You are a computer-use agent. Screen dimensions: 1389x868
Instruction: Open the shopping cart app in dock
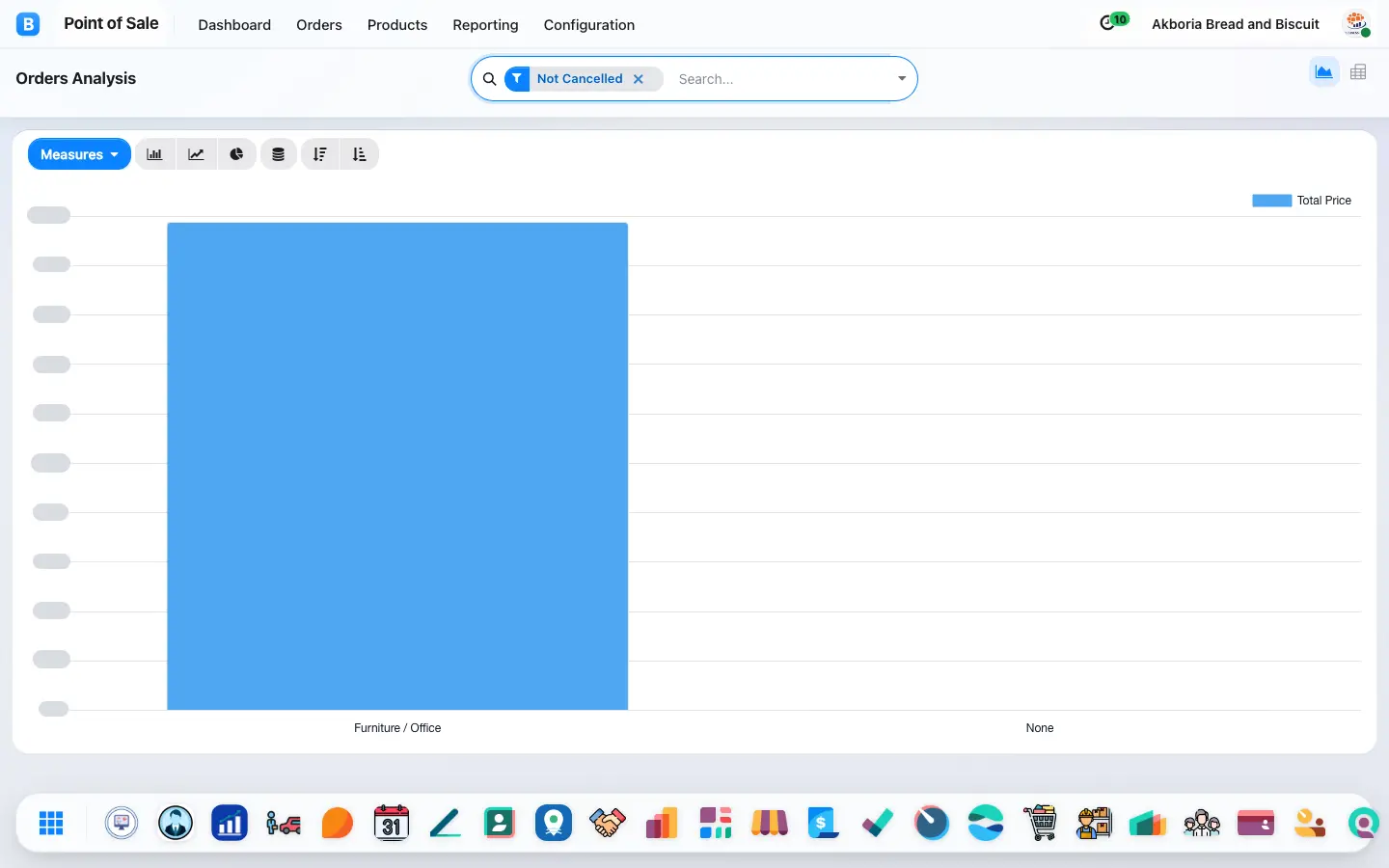(1040, 823)
